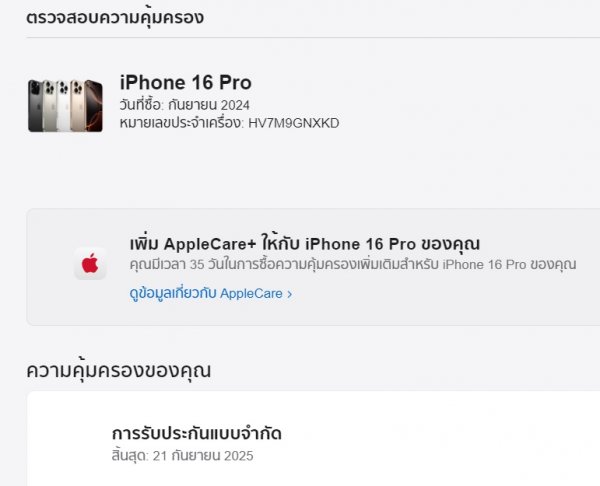Image resolution: width=600 pixels, height=486 pixels.
Task: Click the purchase date กันยายน 2024
Action: (209, 105)
